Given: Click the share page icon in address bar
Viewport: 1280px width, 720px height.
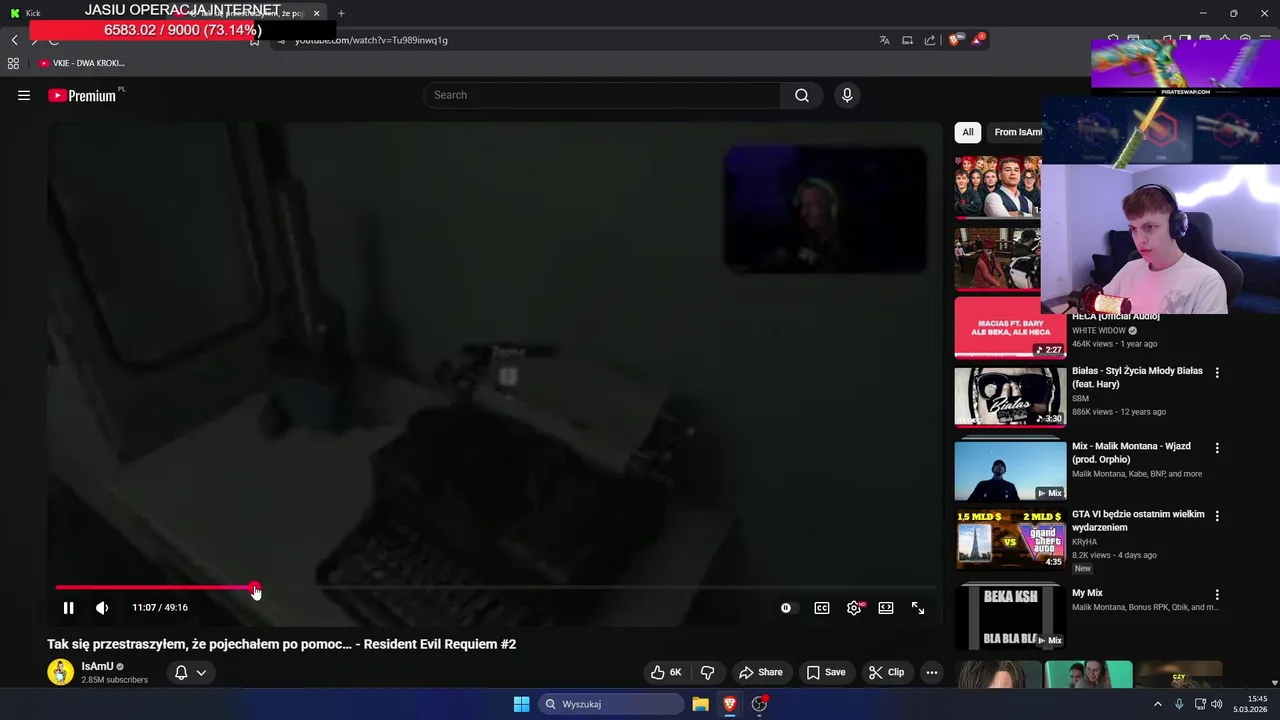Looking at the screenshot, I should click(x=930, y=40).
